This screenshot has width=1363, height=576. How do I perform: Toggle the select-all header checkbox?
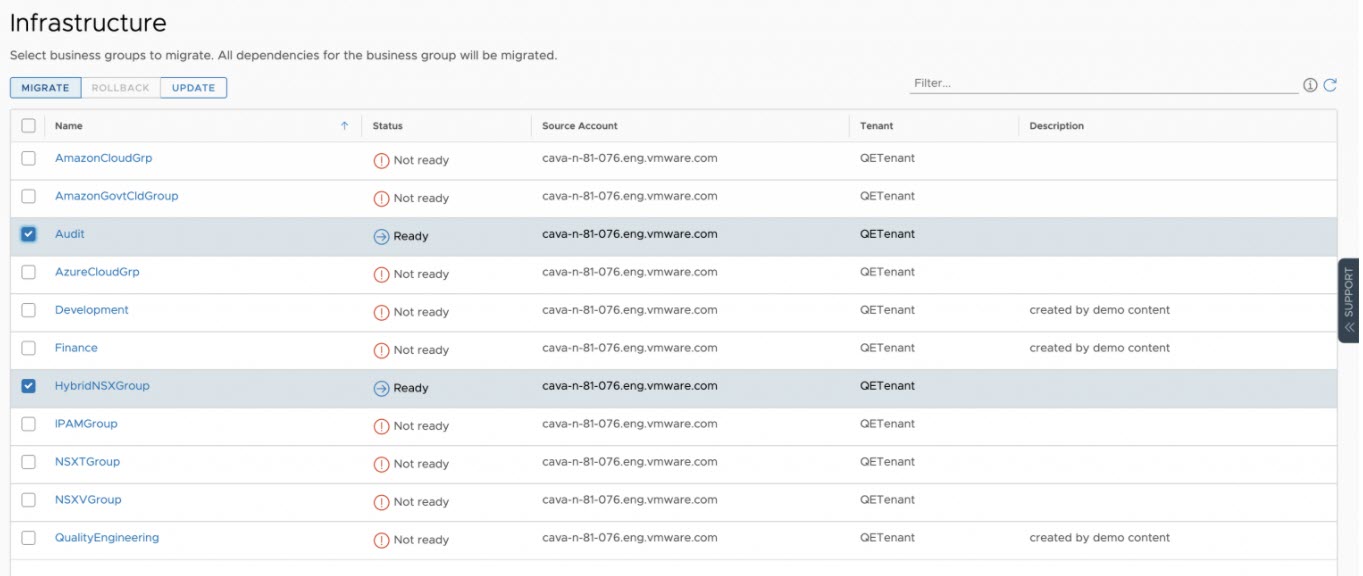pyautogui.click(x=28, y=126)
